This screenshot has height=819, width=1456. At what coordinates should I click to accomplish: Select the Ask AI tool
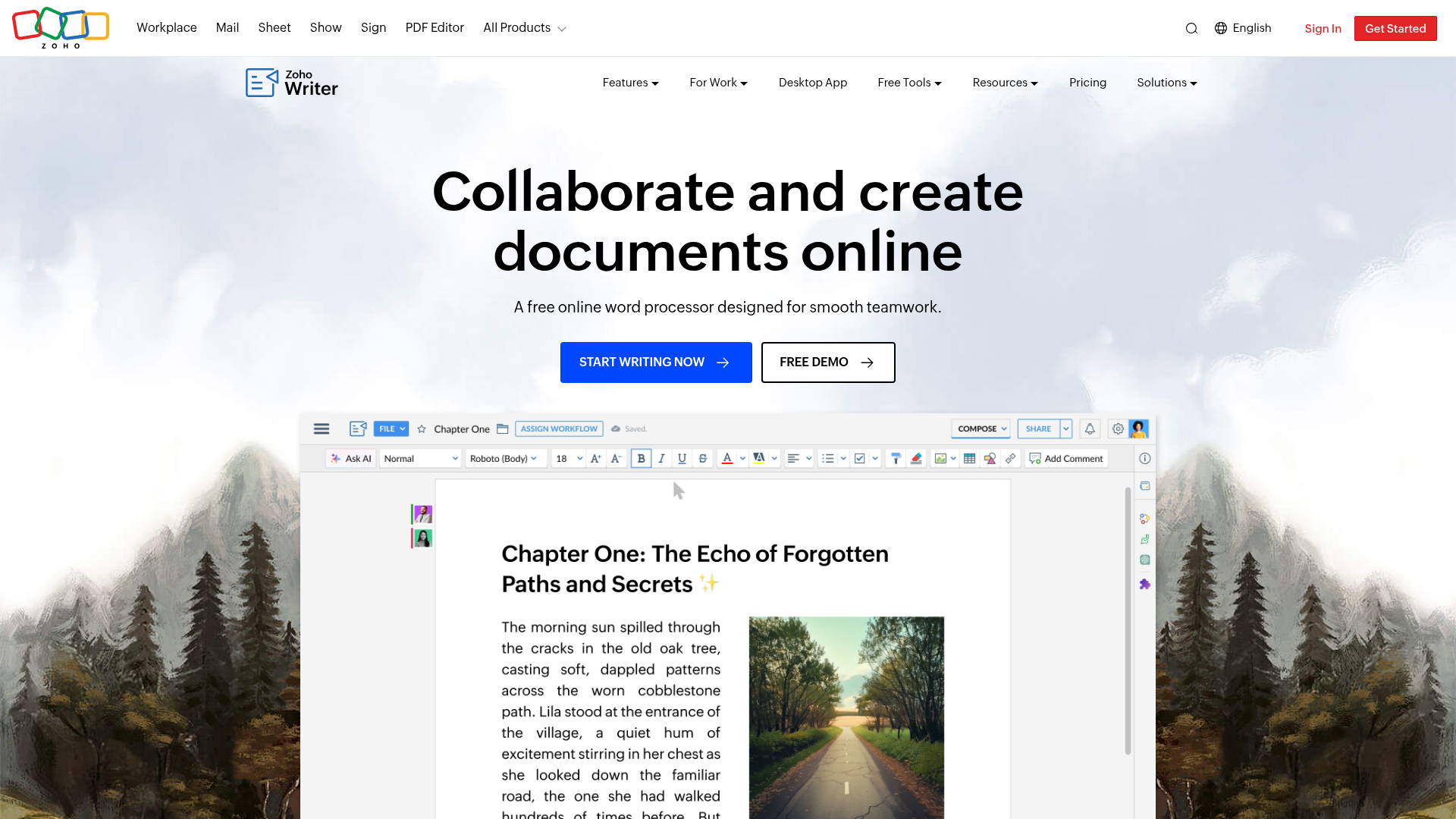[x=350, y=458]
